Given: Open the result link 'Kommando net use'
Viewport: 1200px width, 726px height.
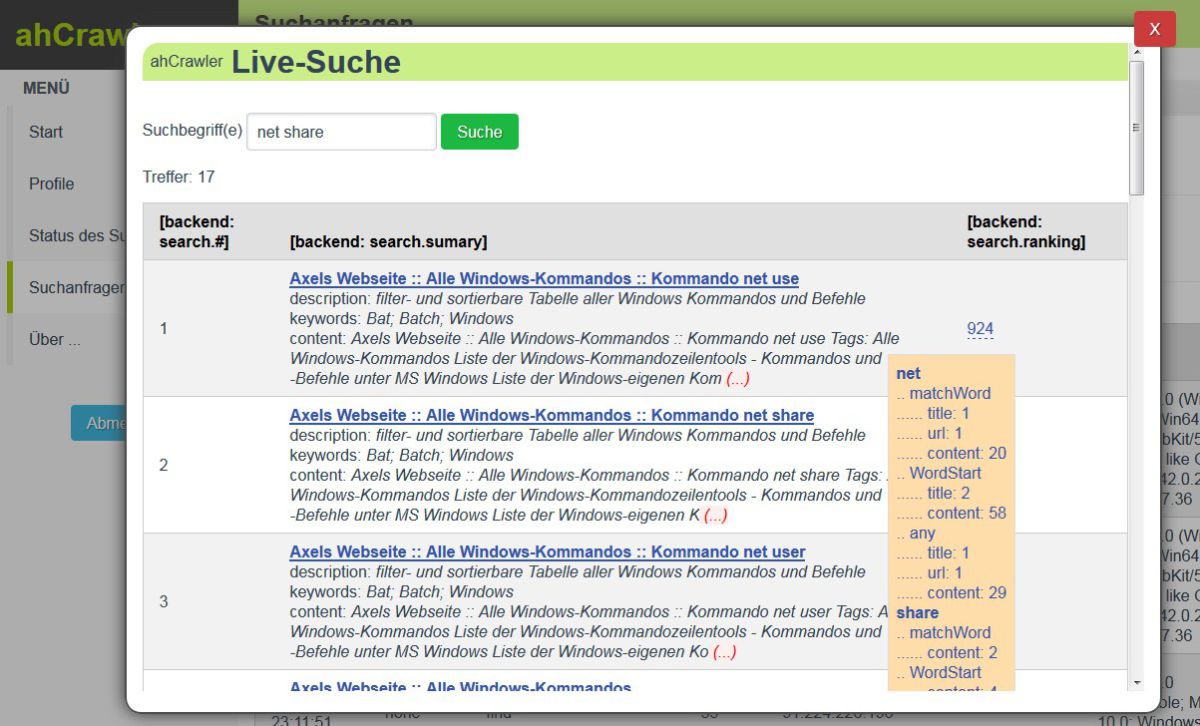Looking at the screenshot, I should click(544, 279).
